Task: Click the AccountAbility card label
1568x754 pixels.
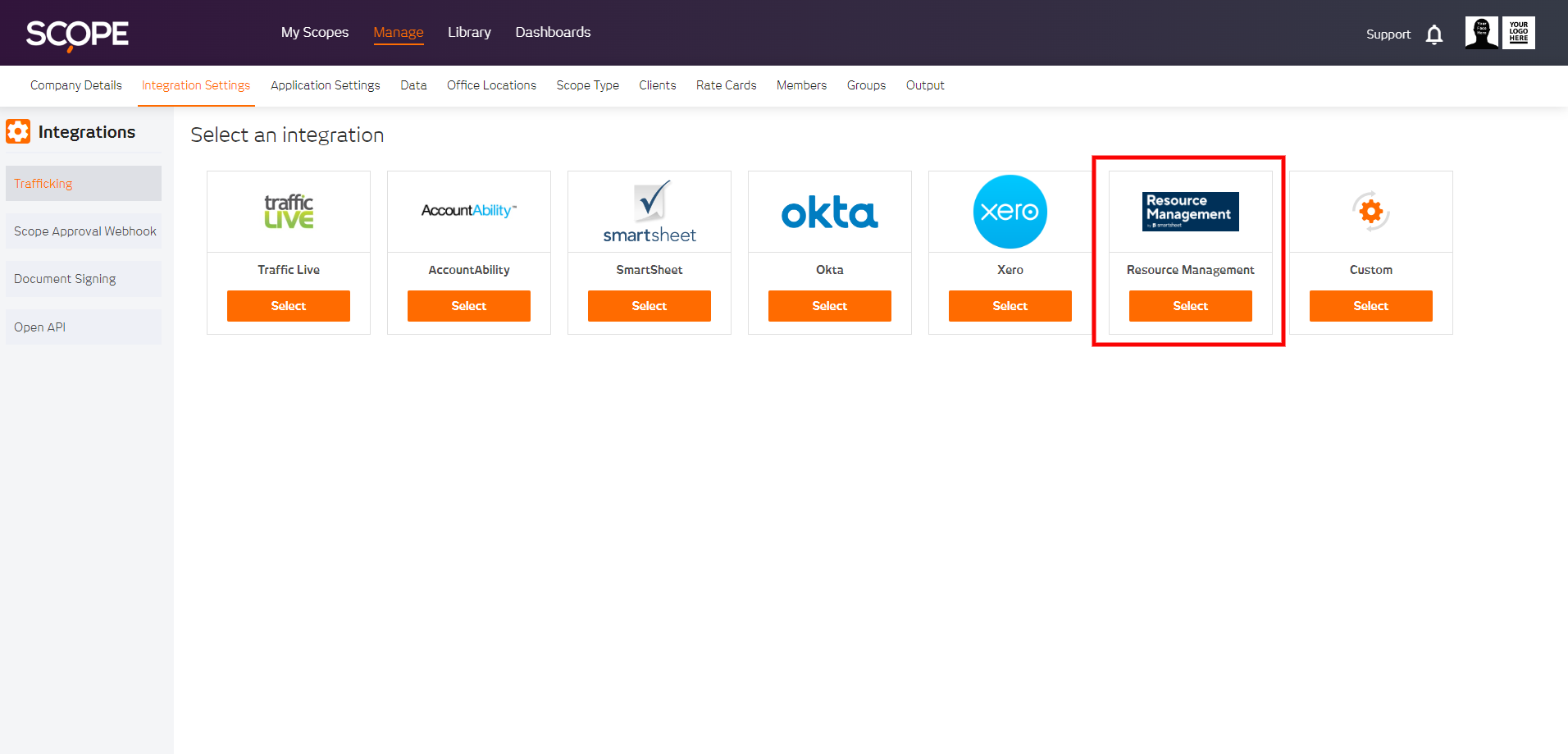Action: pyautogui.click(x=469, y=270)
